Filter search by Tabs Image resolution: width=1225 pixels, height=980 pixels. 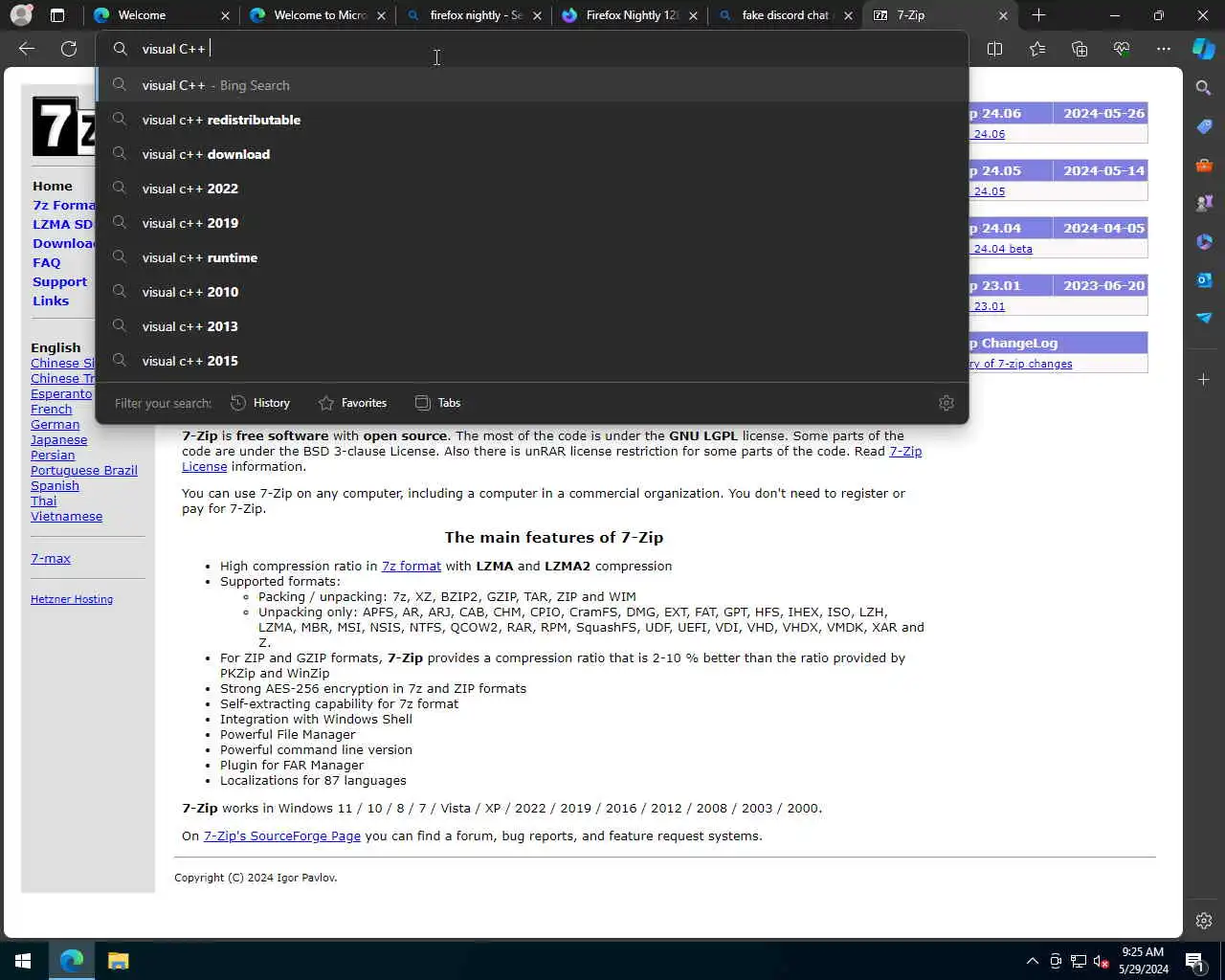(437, 403)
